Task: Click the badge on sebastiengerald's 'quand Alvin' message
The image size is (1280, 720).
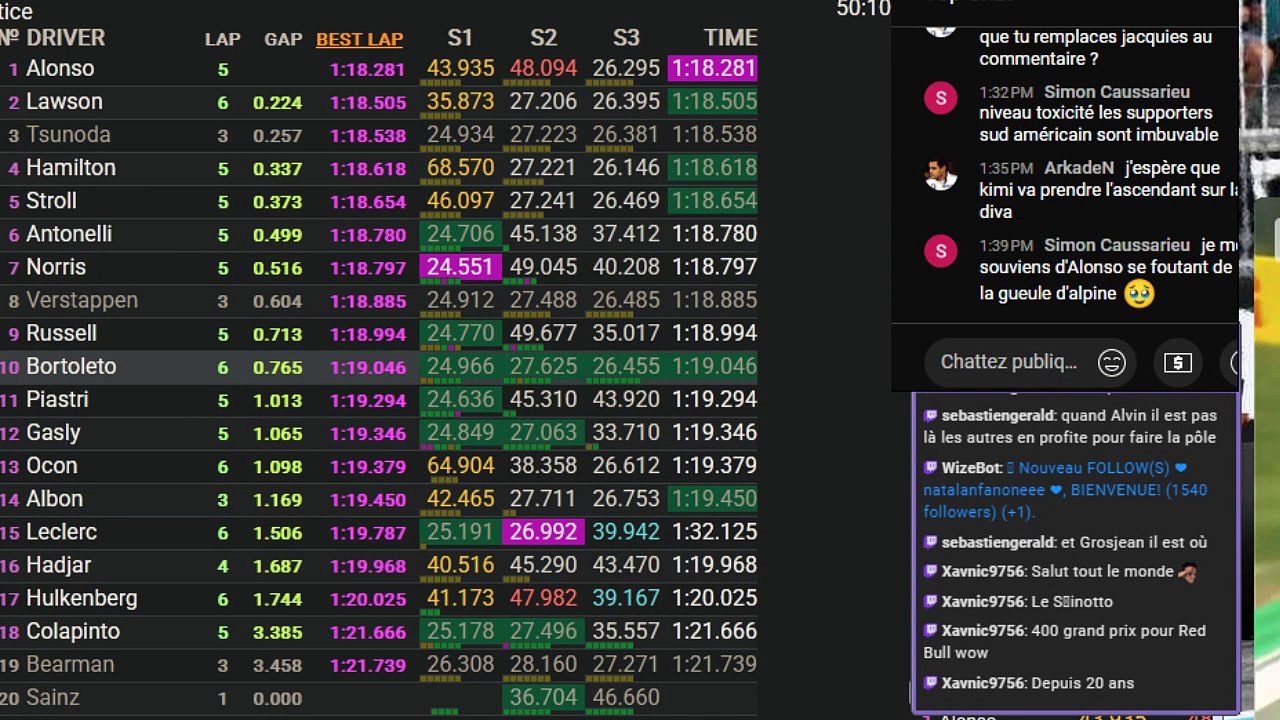Action: click(931, 415)
